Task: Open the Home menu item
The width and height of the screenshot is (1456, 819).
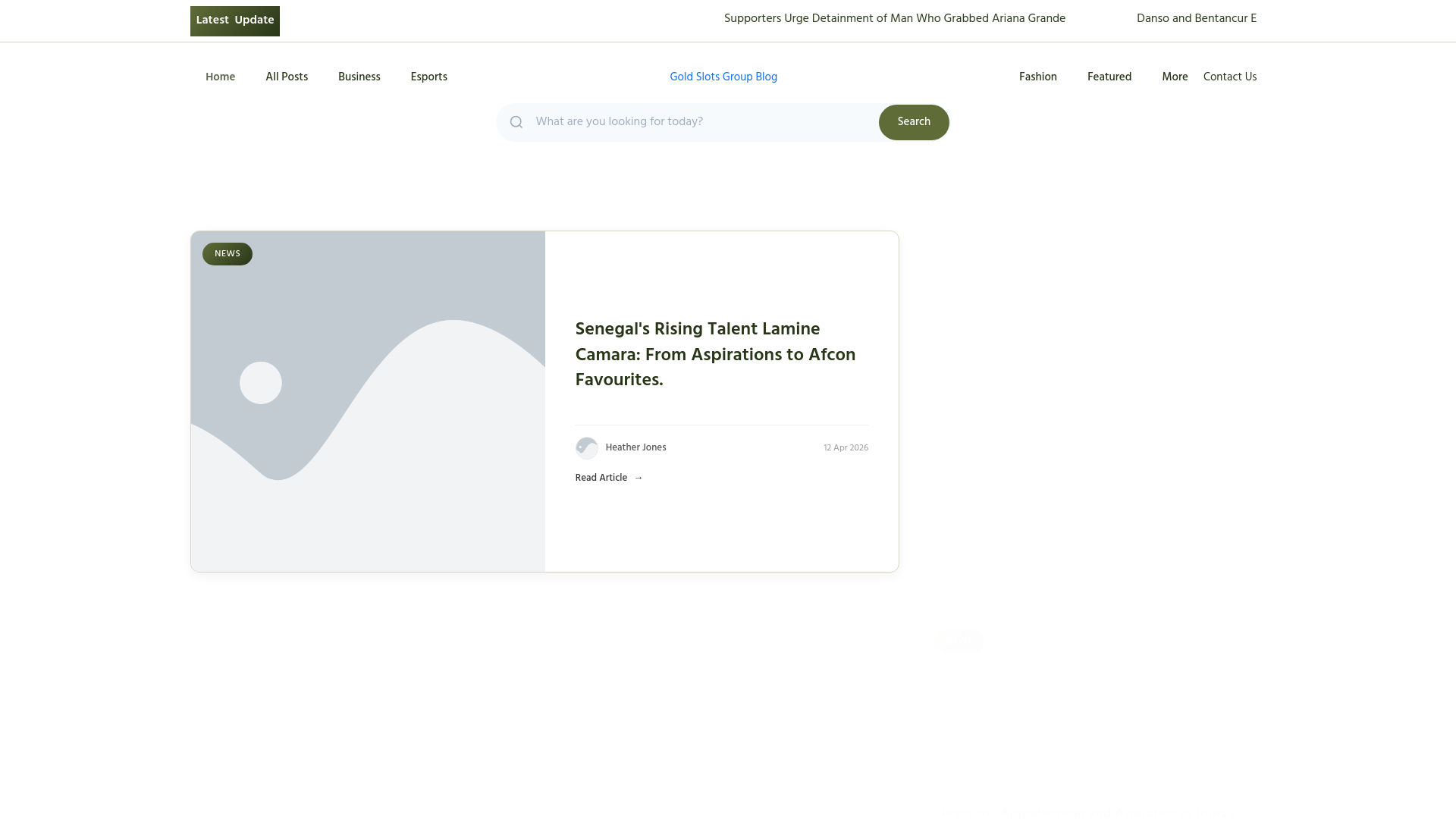Action: [x=221, y=77]
